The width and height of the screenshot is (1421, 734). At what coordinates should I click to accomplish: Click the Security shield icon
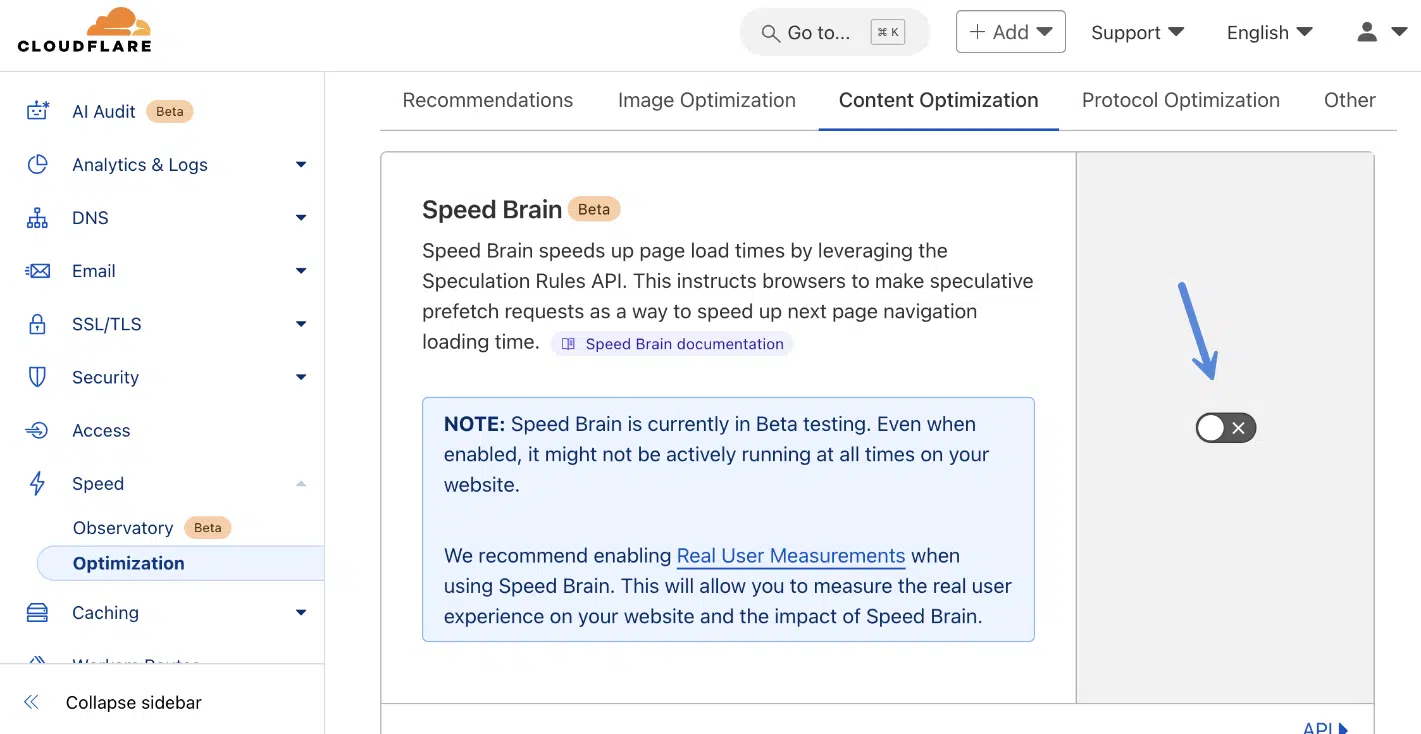37,377
